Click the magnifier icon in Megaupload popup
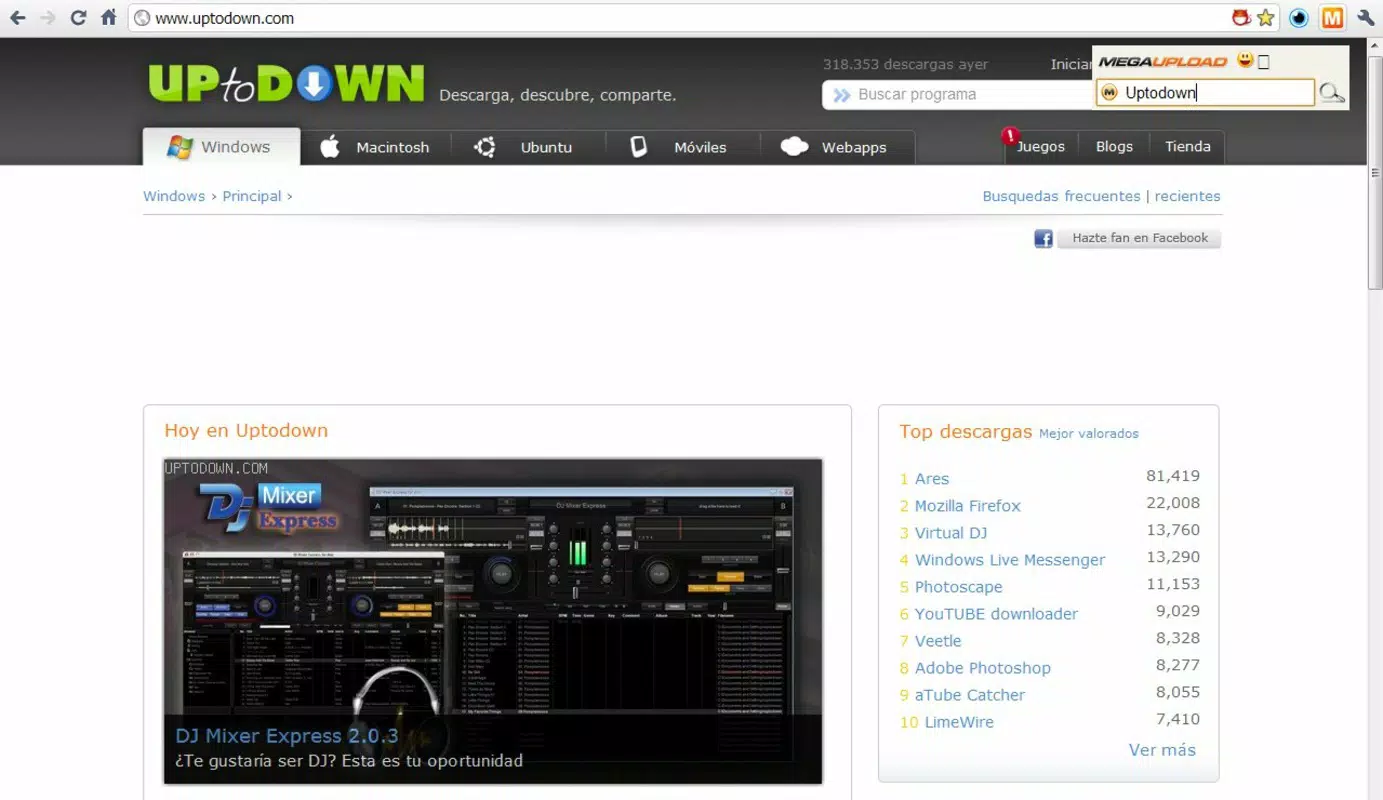Image resolution: width=1383 pixels, height=800 pixels. point(1331,94)
